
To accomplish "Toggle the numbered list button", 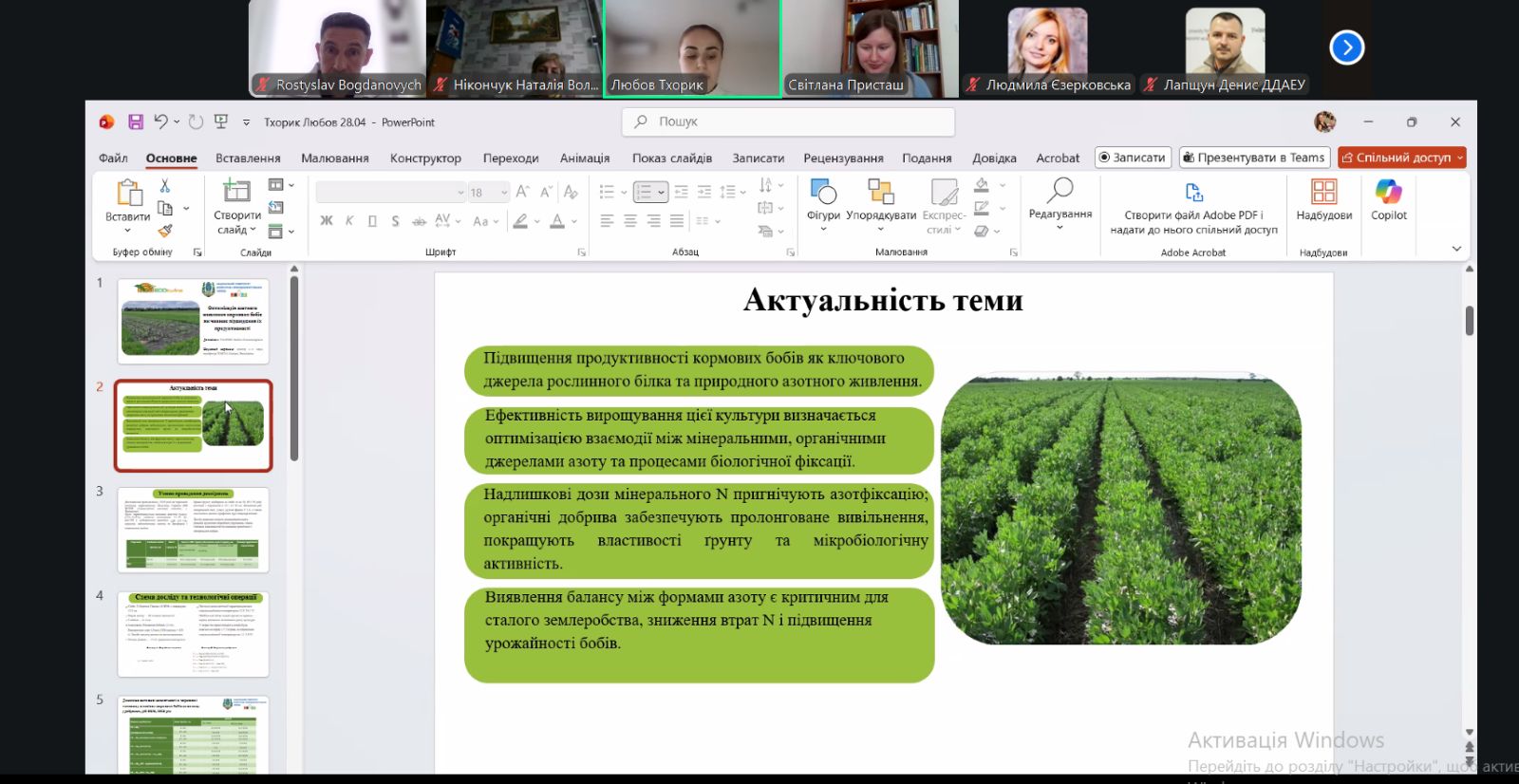I will (x=644, y=192).
